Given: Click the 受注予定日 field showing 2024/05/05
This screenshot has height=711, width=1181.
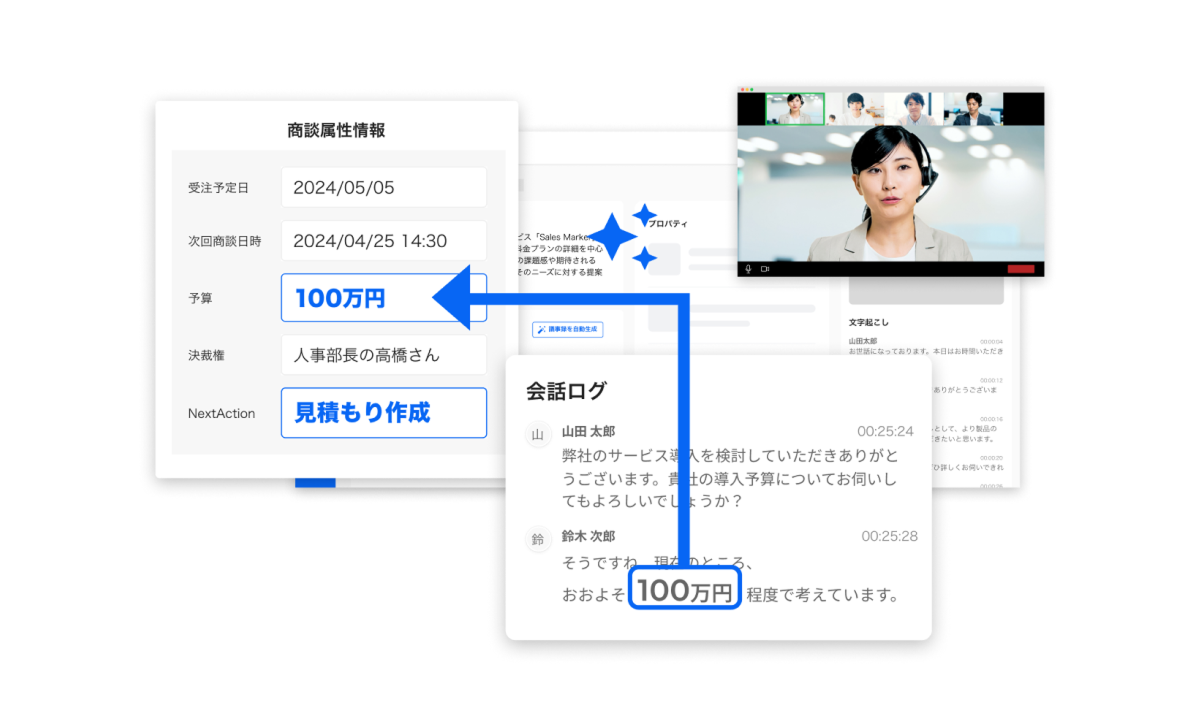Looking at the screenshot, I should pos(383,188).
